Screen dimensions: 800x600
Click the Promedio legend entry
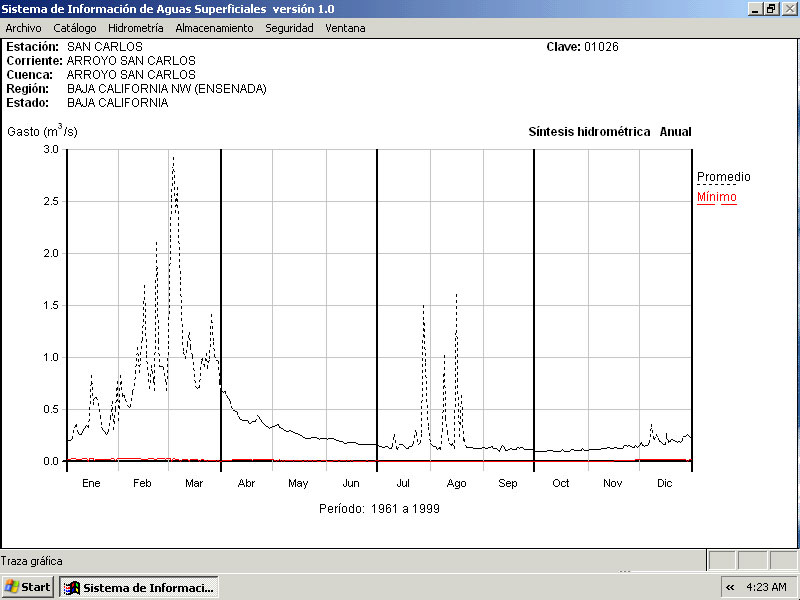[x=723, y=177]
